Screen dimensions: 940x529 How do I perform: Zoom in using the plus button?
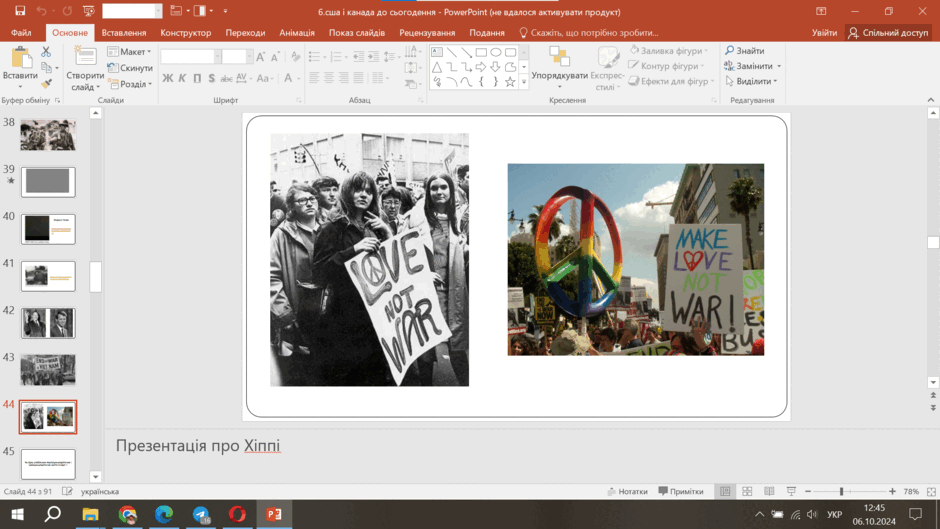coord(892,491)
